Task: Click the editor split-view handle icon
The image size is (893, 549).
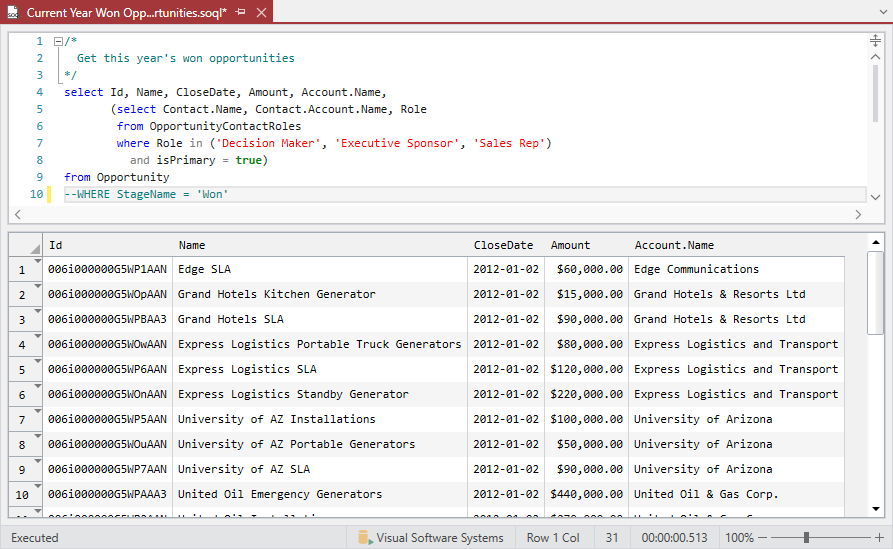Action: click(x=875, y=40)
